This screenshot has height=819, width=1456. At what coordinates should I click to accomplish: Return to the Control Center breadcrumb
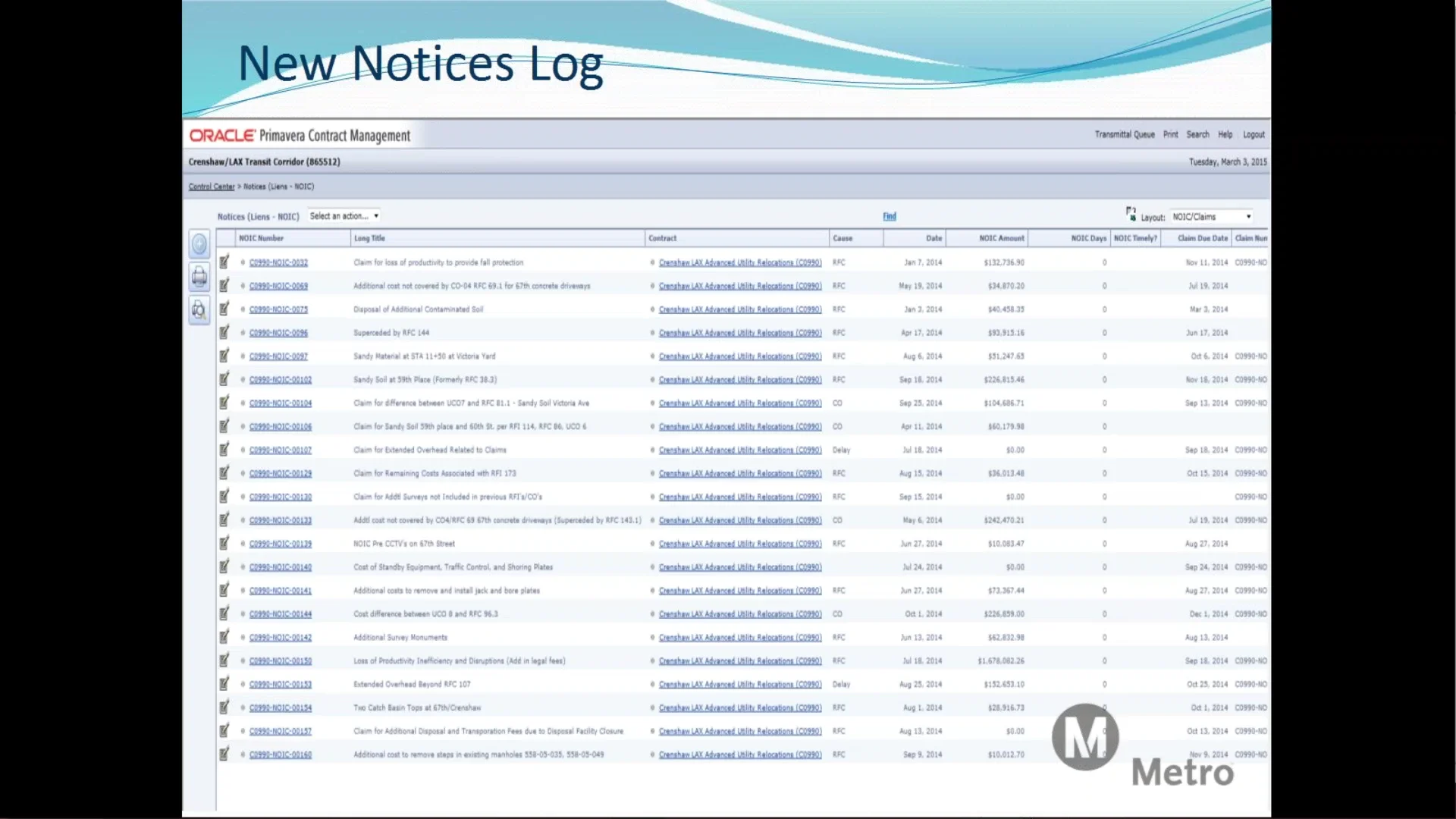(x=212, y=186)
